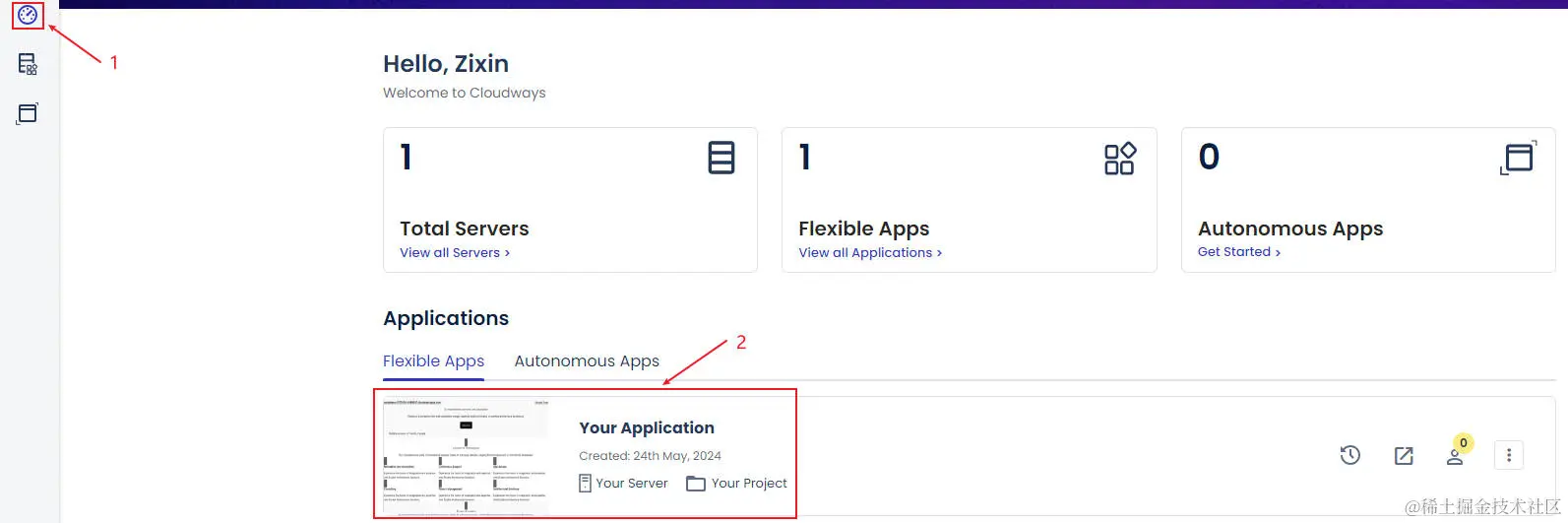This screenshot has height=523, width=1568.
Task: Click the Autonomous Apps card heading
Action: pyautogui.click(x=1290, y=229)
